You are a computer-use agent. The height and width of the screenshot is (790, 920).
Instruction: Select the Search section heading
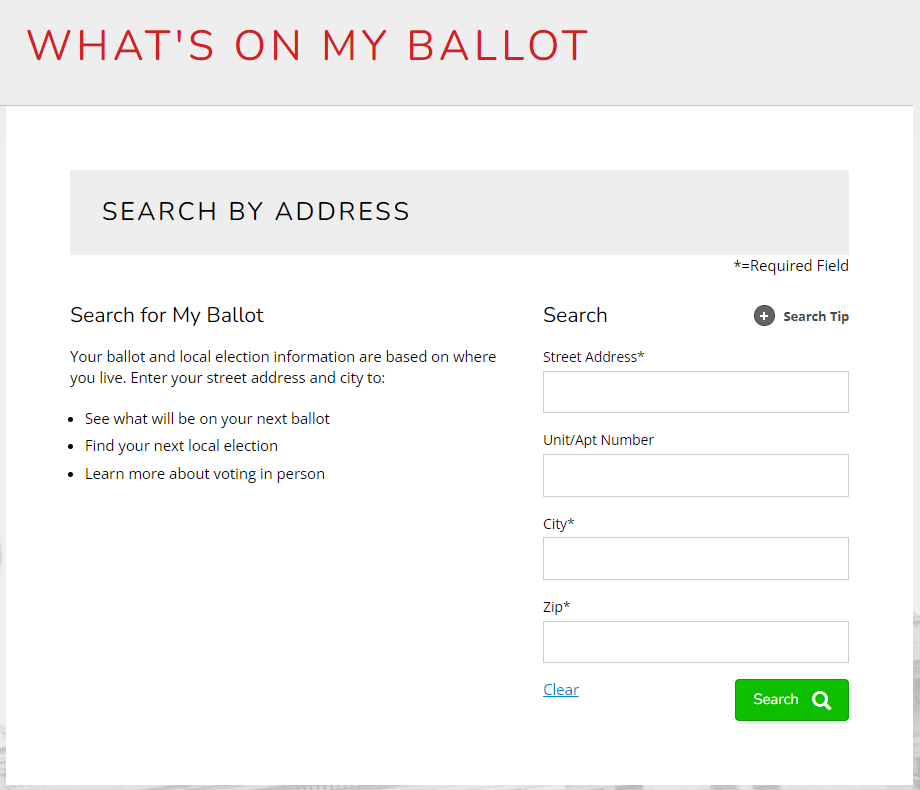click(575, 314)
